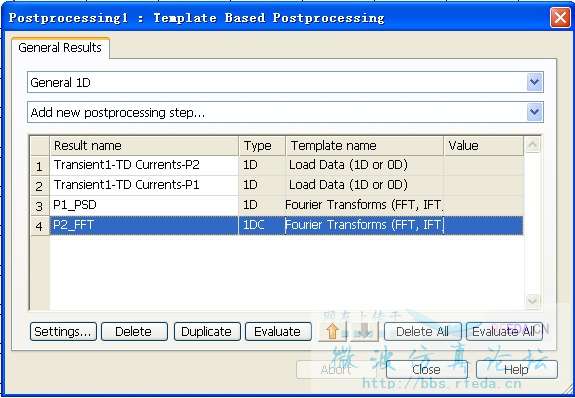
Task: Switch to General Results tab
Action: tap(60, 48)
